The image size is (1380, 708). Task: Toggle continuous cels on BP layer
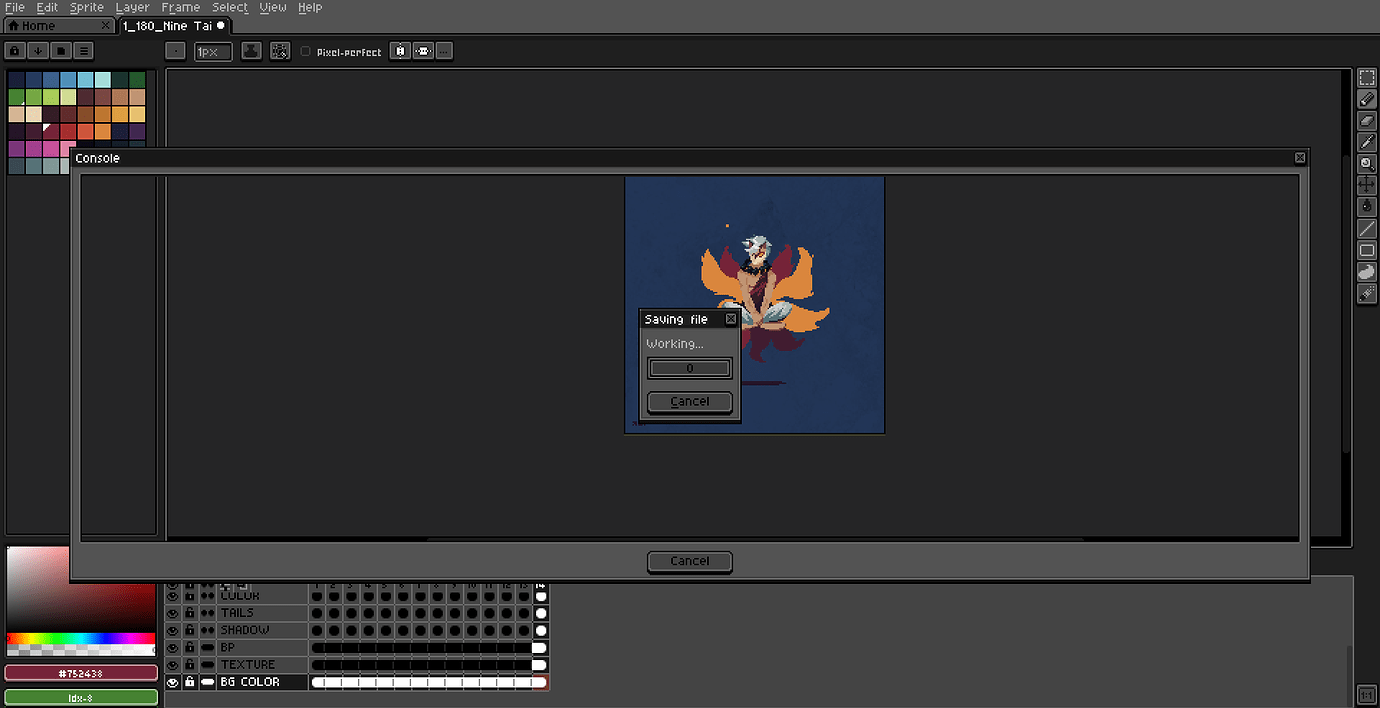pos(208,648)
